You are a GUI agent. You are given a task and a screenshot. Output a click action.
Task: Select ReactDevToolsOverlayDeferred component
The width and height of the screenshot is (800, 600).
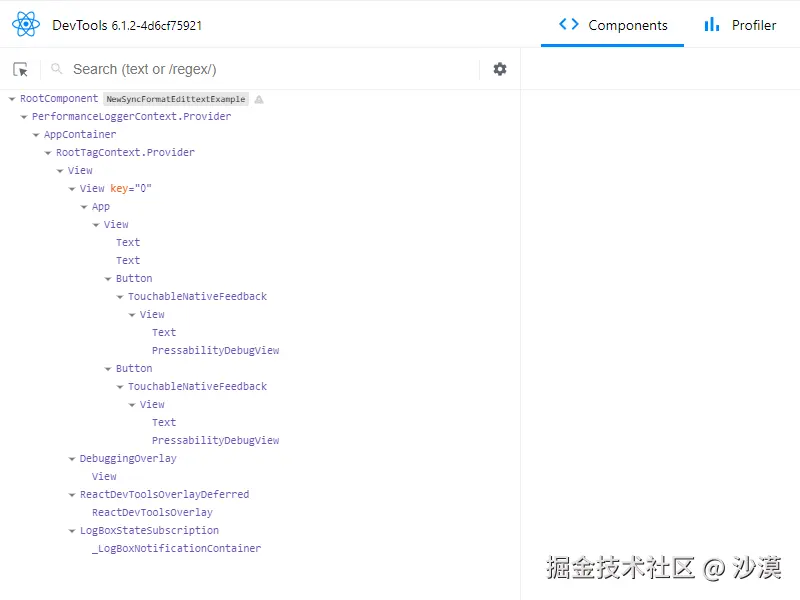coord(165,494)
